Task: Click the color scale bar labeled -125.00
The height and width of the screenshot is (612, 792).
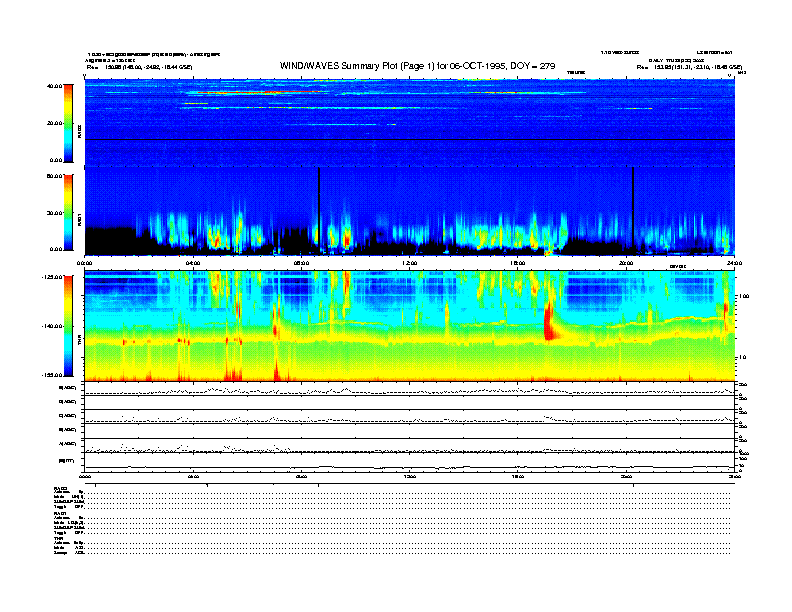Action: (68, 326)
